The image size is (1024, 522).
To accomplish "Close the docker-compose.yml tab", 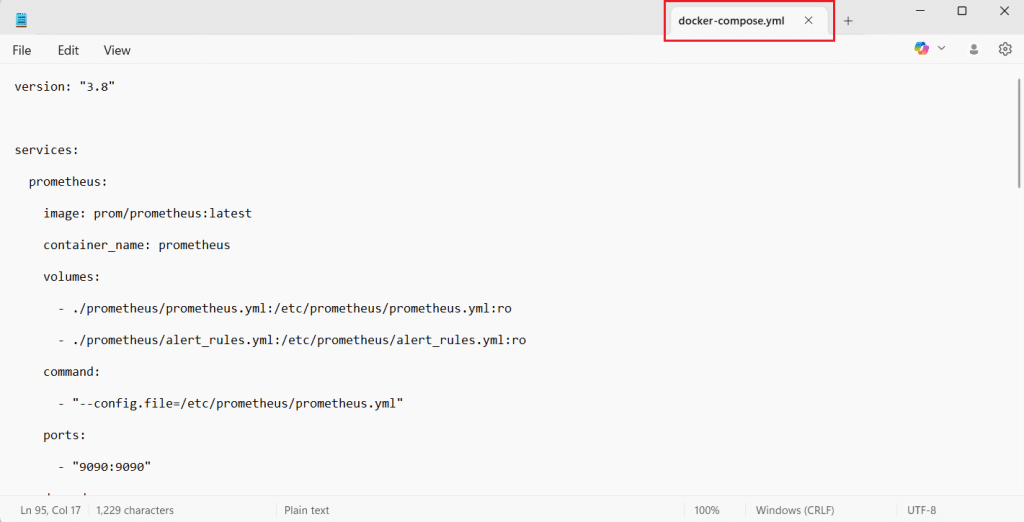I will [808, 20].
